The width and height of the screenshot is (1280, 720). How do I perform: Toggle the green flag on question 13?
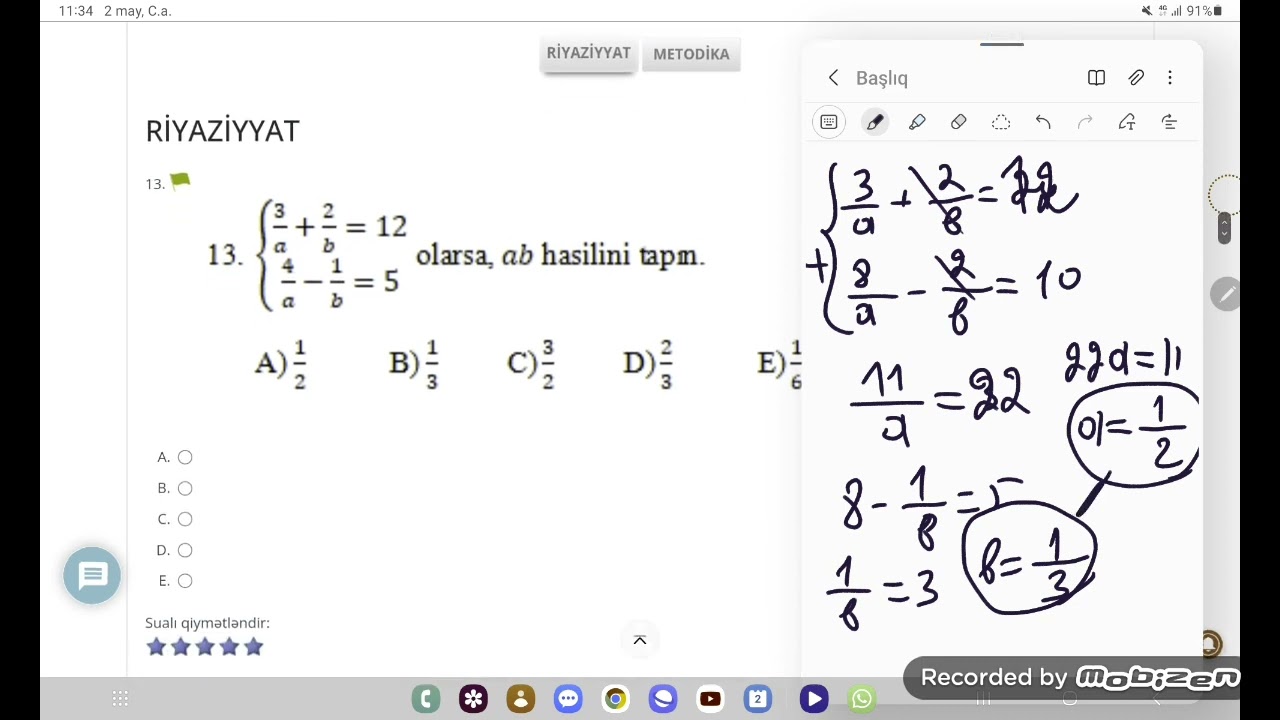[x=180, y=182]
